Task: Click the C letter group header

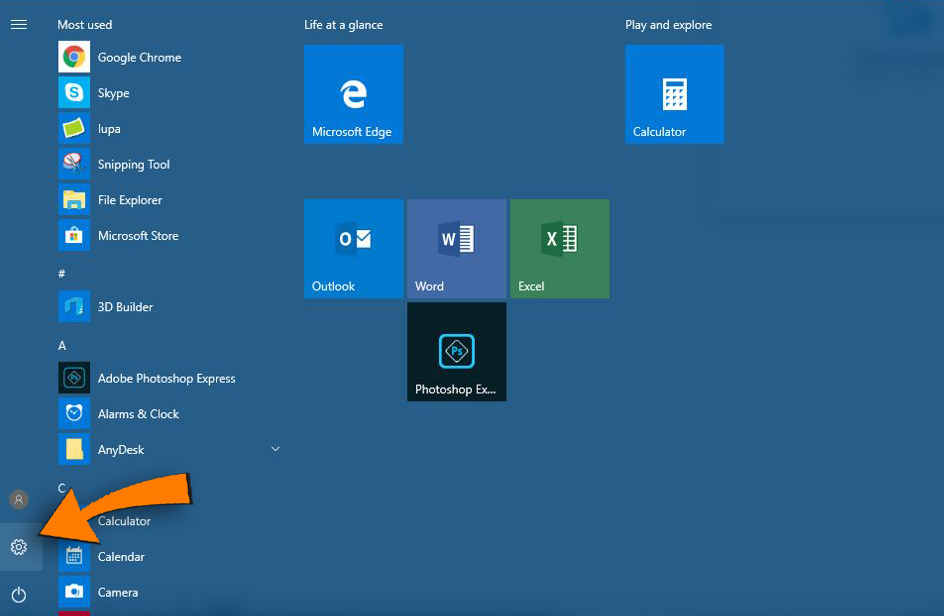Action: pos(61,488)
